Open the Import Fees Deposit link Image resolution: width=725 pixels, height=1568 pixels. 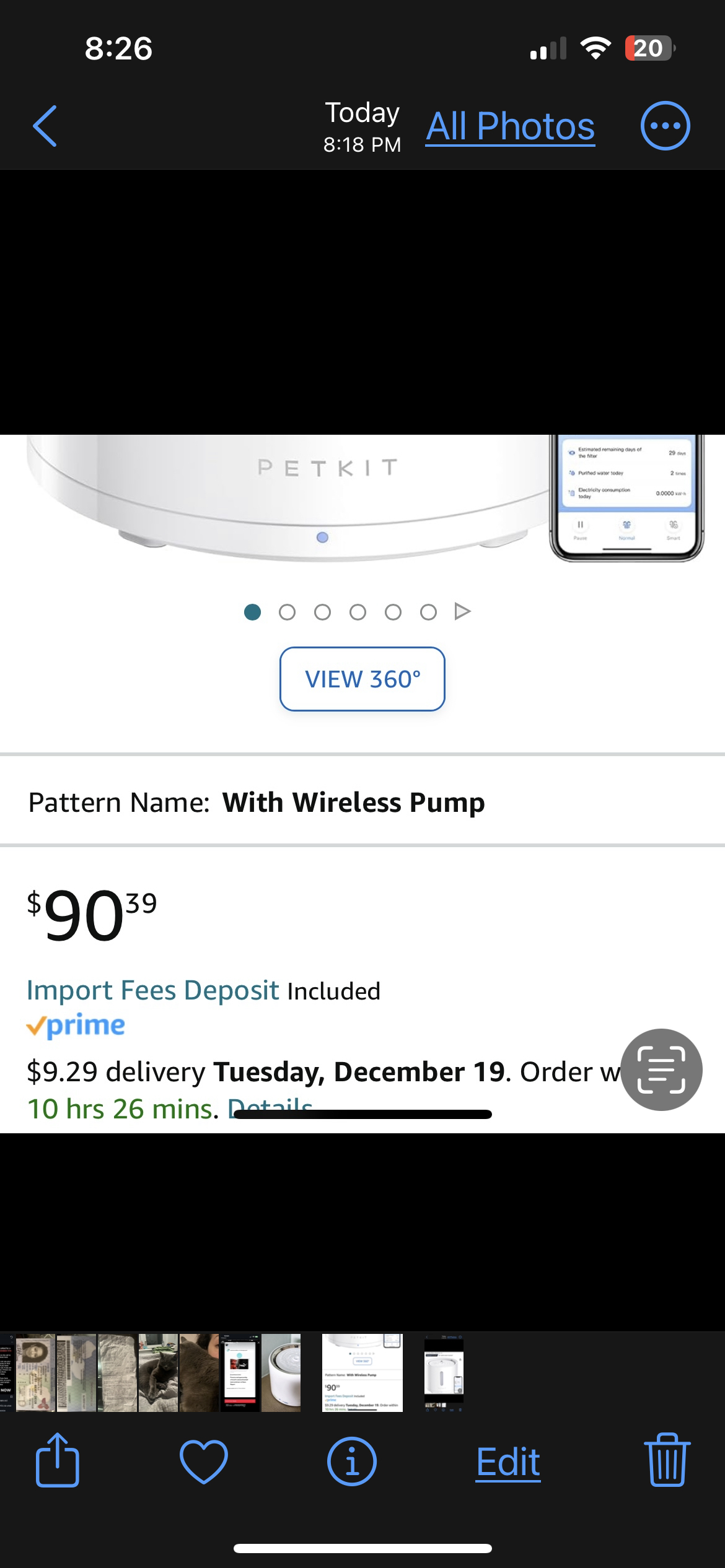(x=152, y=990)
